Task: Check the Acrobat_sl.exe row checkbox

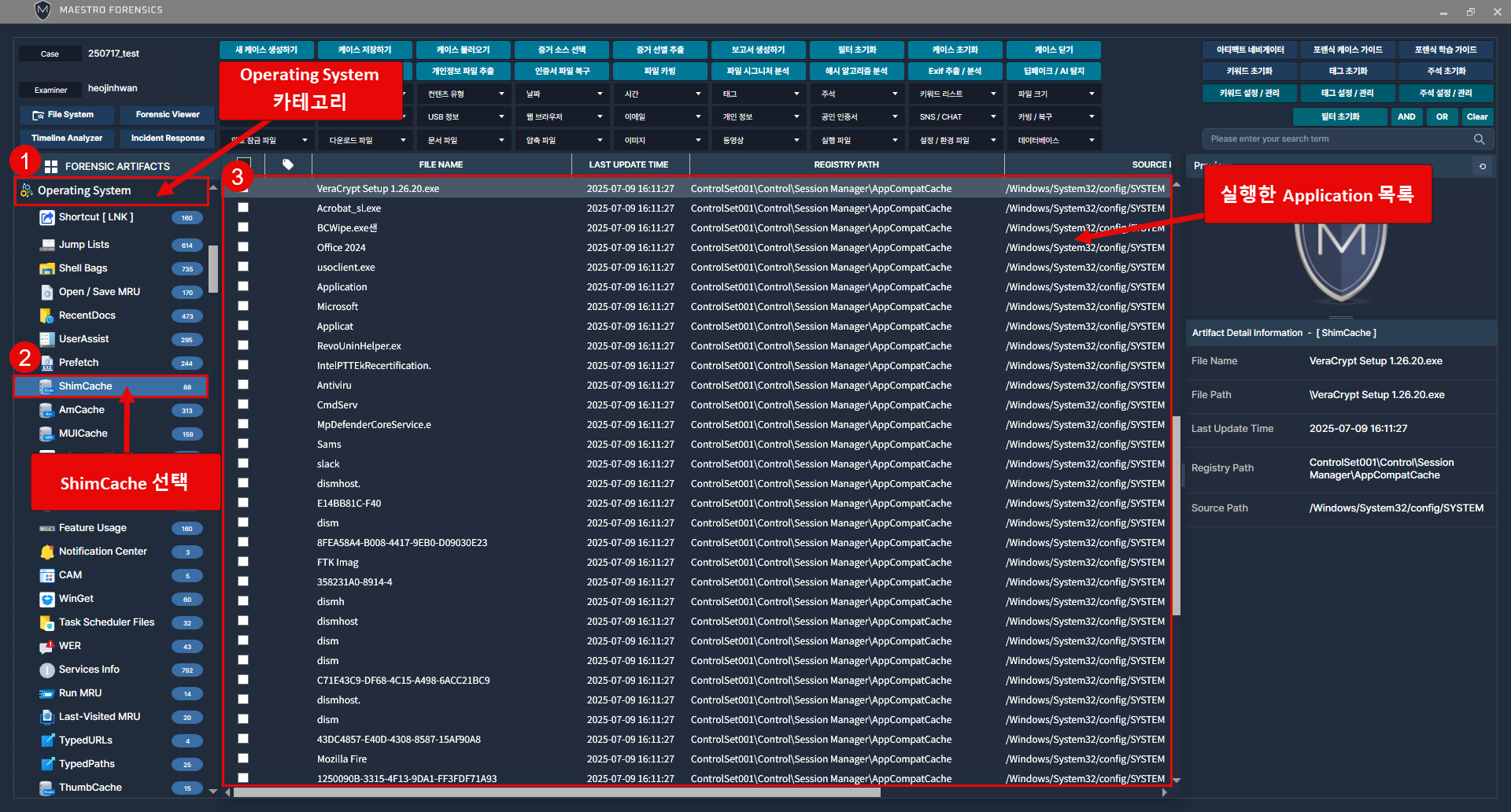Action: click(243, 208)
